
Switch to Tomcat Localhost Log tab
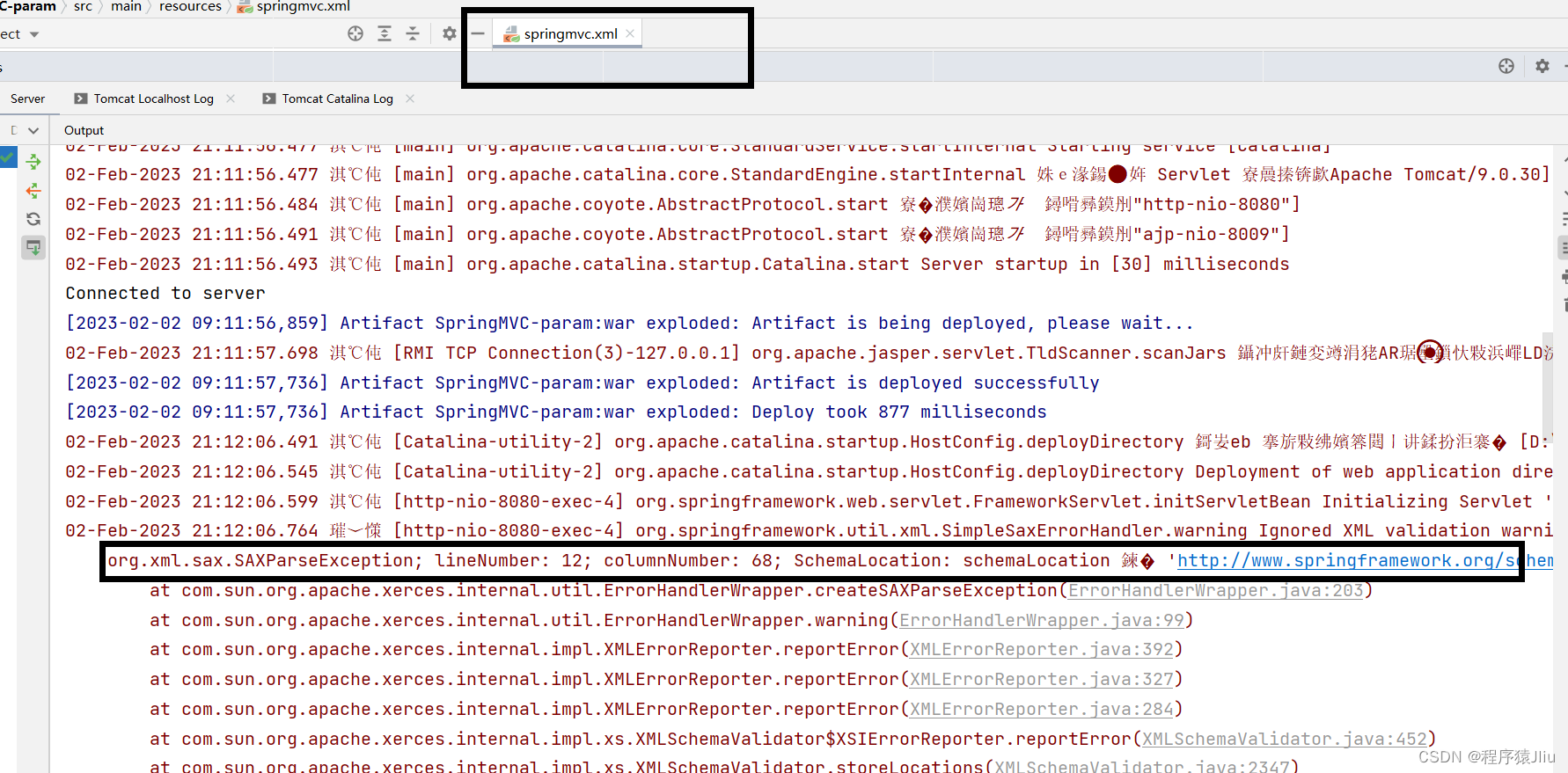[153, 98]
